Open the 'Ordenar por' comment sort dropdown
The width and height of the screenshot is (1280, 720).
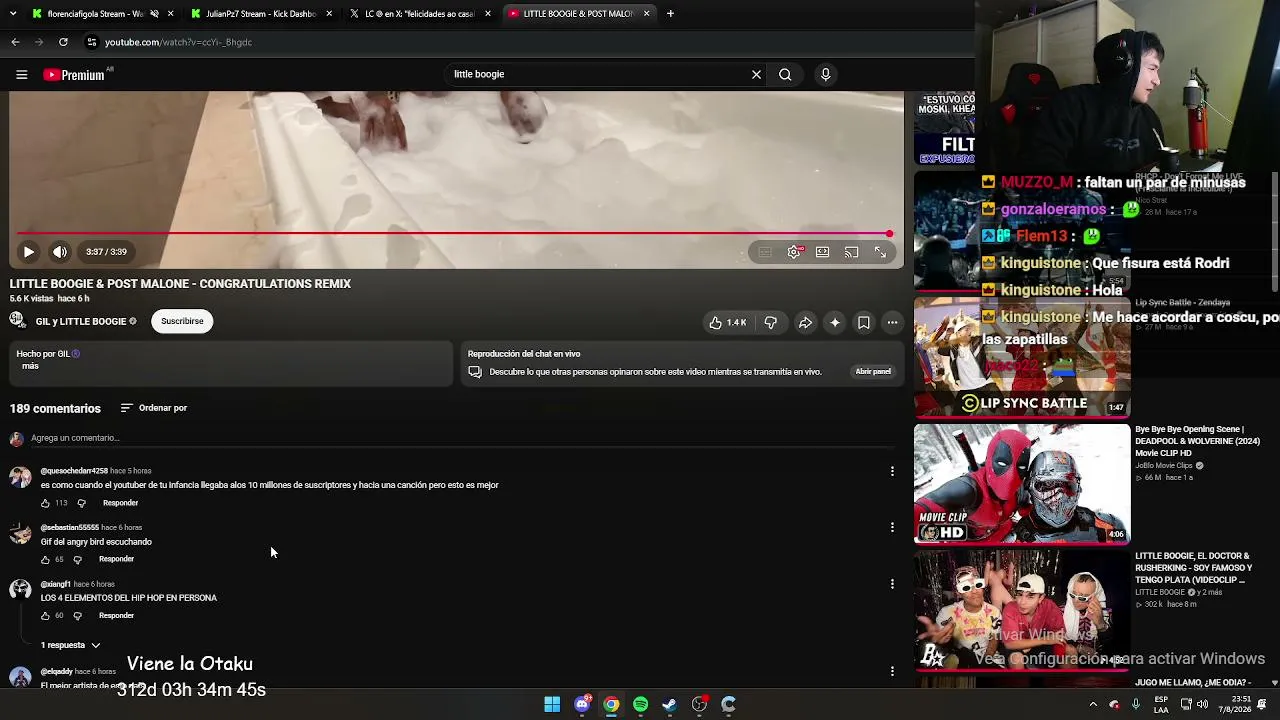[154, 408]
